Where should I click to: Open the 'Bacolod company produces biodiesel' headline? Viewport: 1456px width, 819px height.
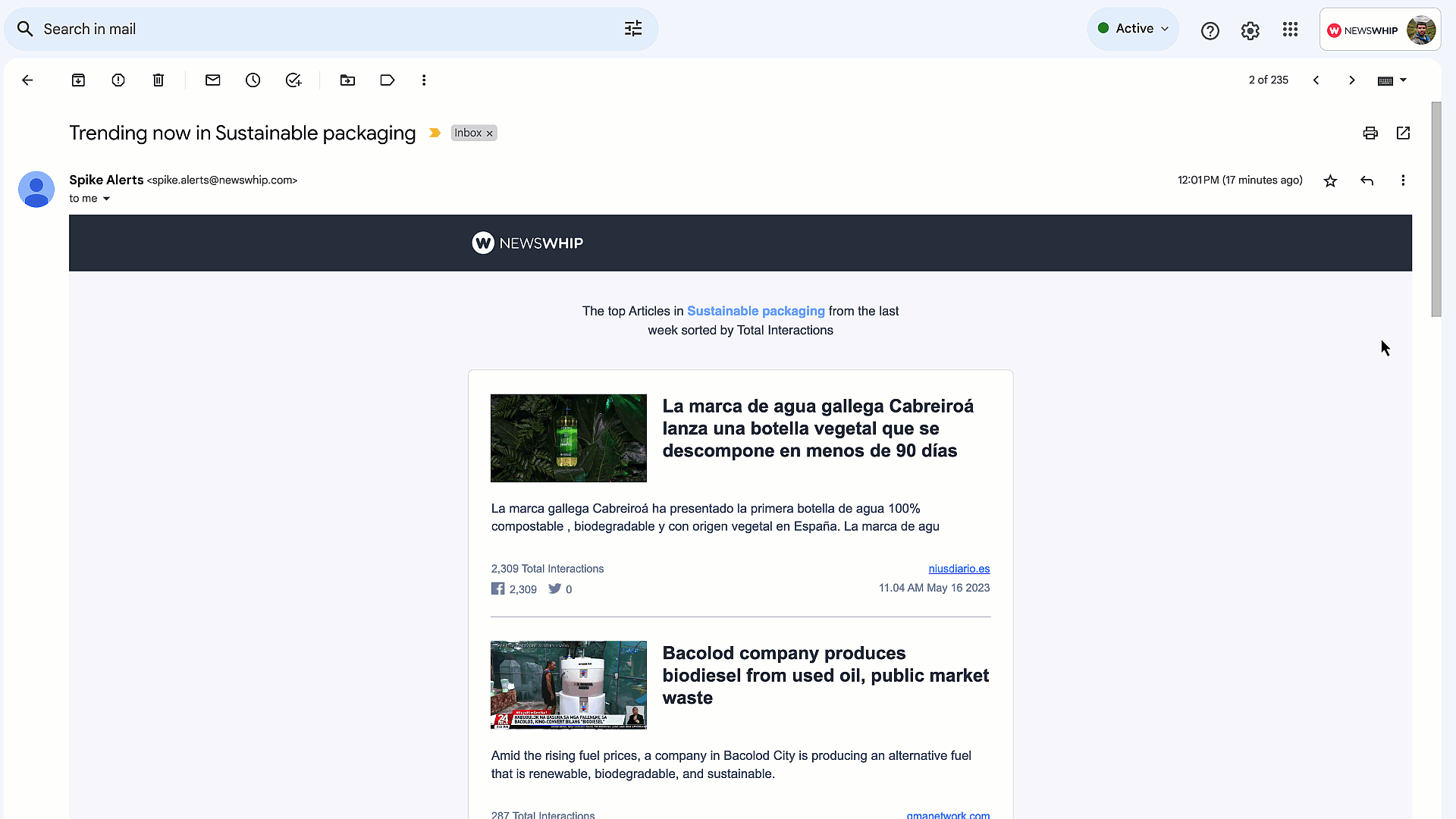pyautogui.click(x=826, y=676)
